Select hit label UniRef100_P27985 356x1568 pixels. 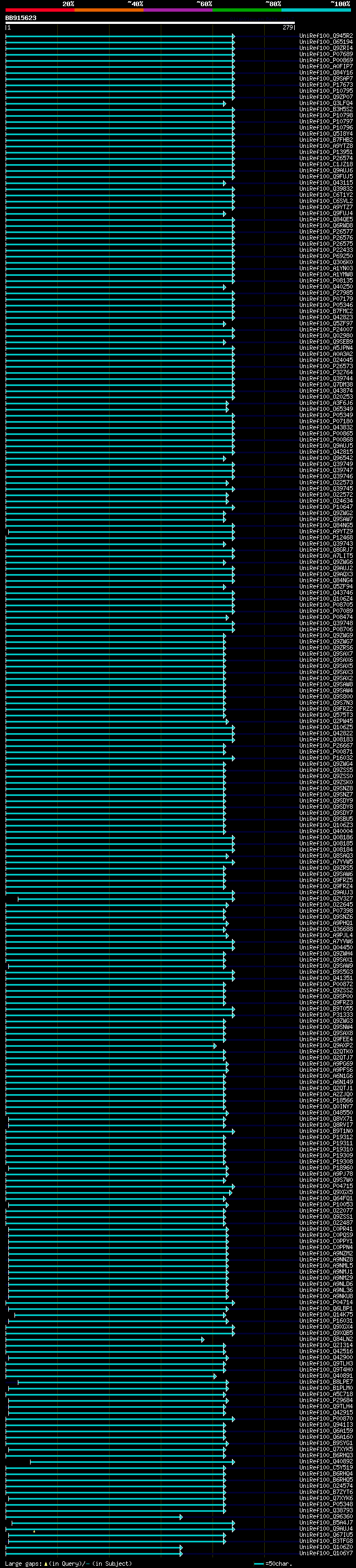pyautogui.click(x=326, y=293)
